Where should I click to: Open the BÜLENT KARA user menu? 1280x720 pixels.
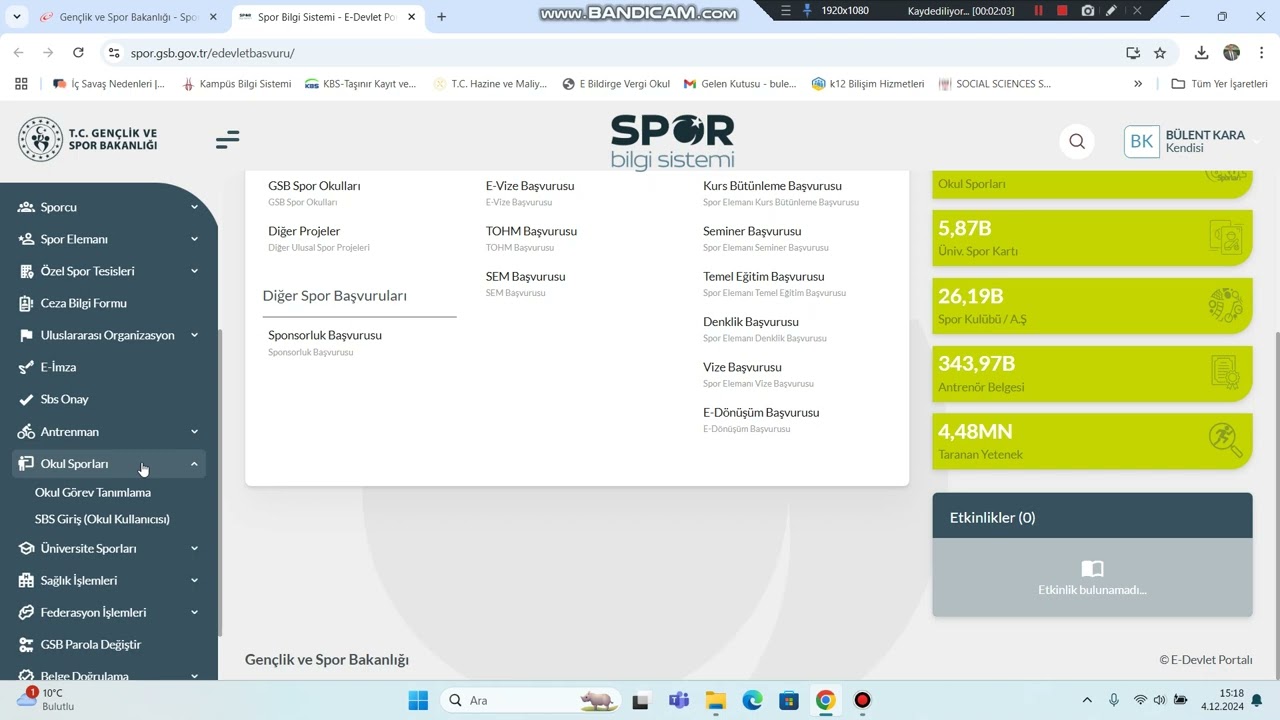click(1191, 141)
